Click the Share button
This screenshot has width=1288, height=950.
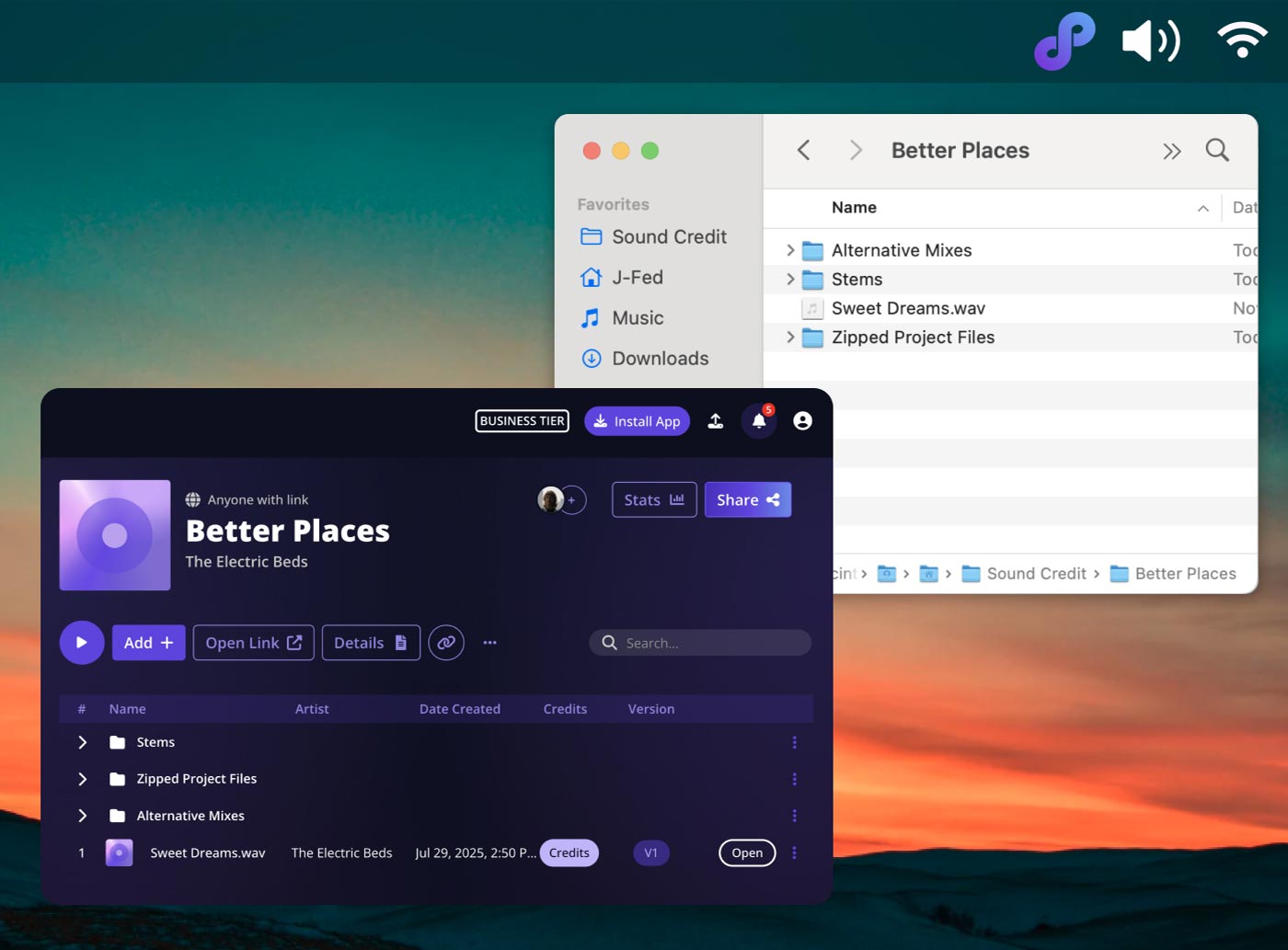[748, 499]
